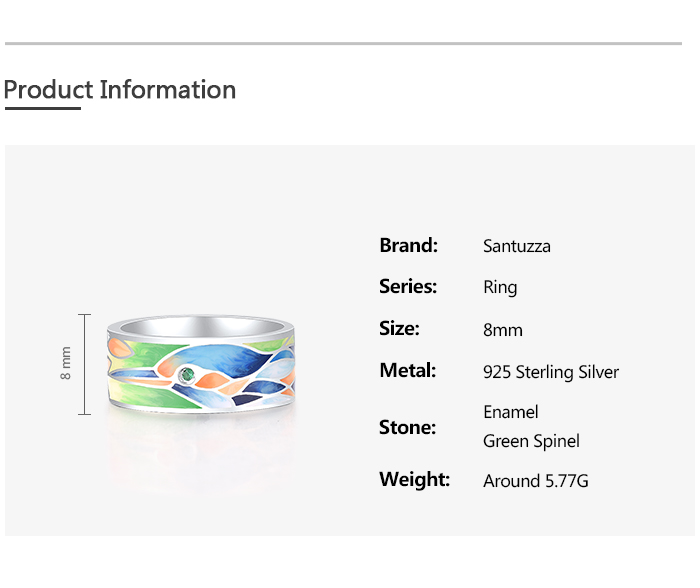The height and width of the screenshot is (588, 700).
Task: Click the Ring series value
Action: coord(500,288)
